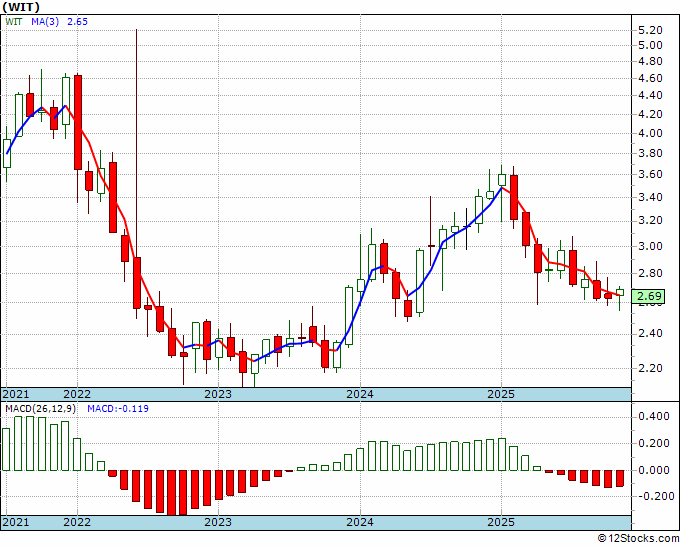The height and width of the screenshot is (546, 680).
Task: Click 2023 on the price chart timeline
Action: coord(218,394)
